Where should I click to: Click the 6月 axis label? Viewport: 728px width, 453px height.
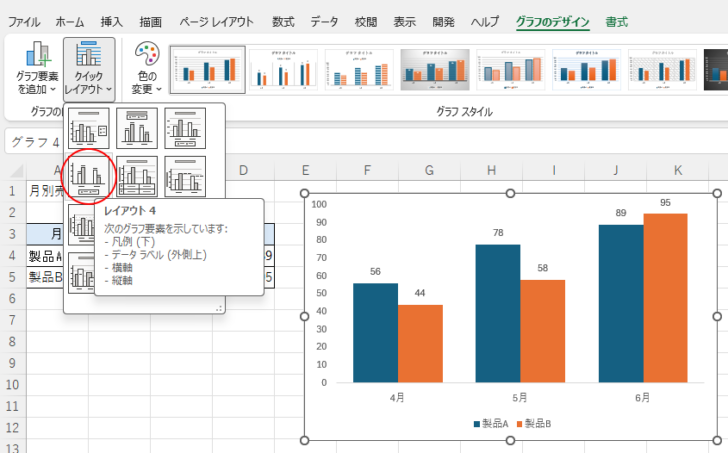pyautogui.click(x=643, y=398)
